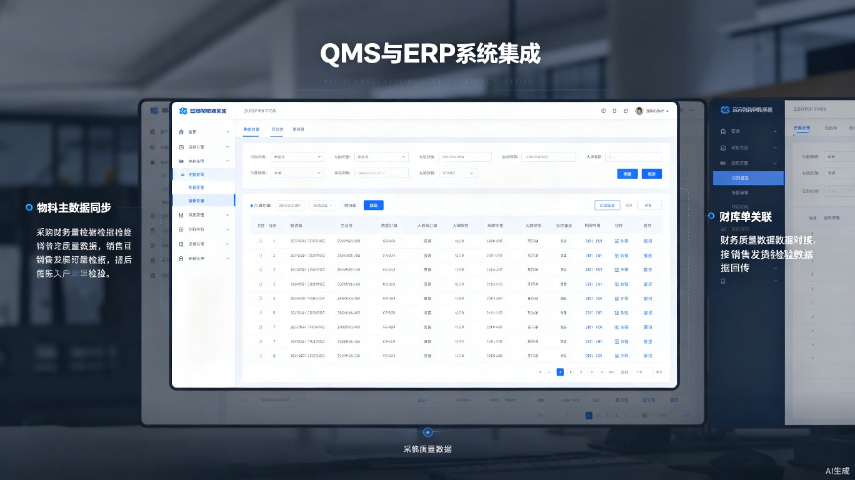855x480 pixels.
Task: Tick the checkbox of the row numbered 4
Action: (x=260, y=298)
